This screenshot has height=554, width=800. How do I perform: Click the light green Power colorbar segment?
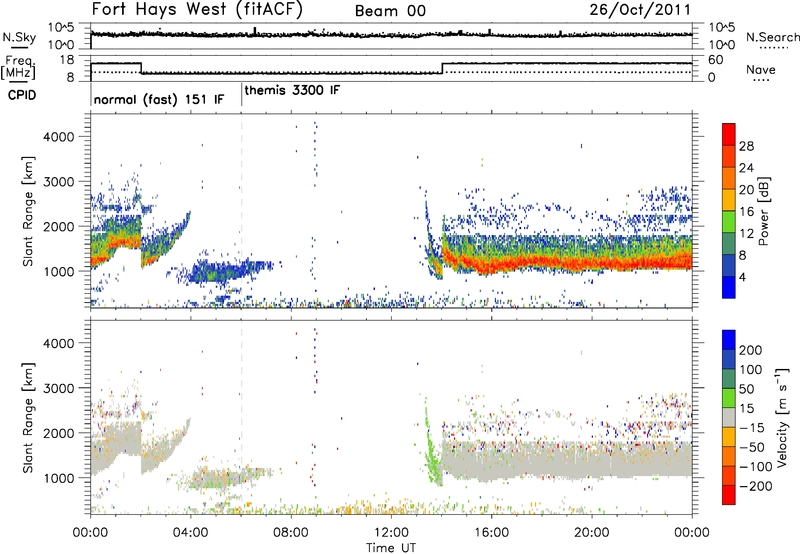[x=729, y=222]
